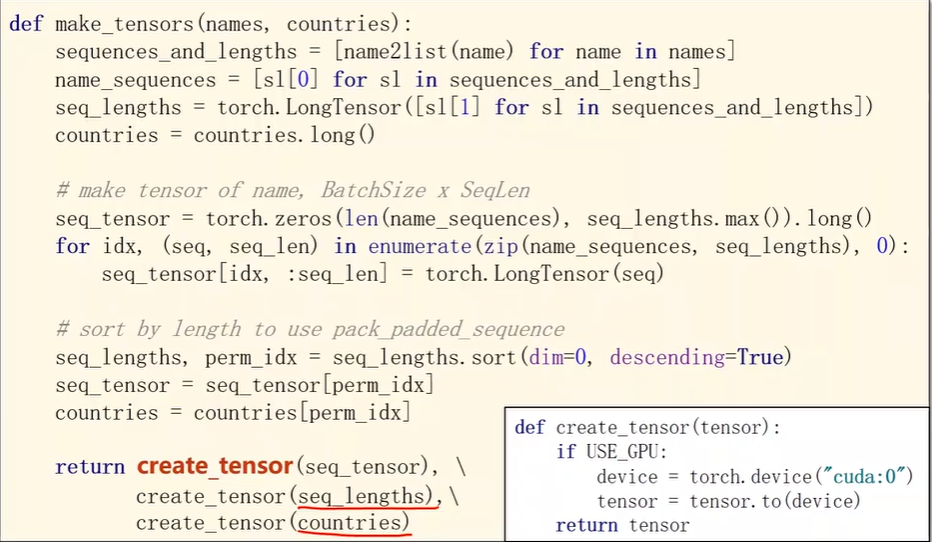Screen dimensions: 932x542
Task: Click 'countries' inside the last create_tensor call
Action: (350, 523)
